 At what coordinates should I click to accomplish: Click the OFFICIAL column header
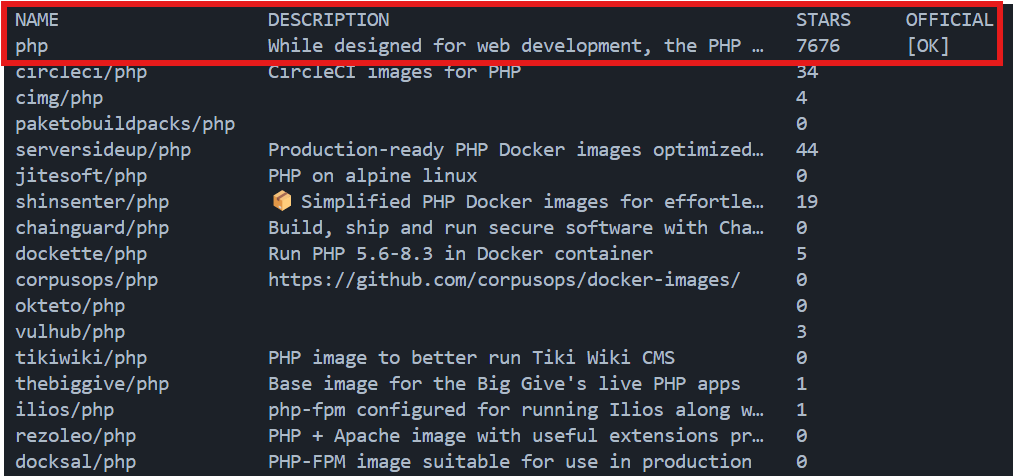tap(949, 21)
